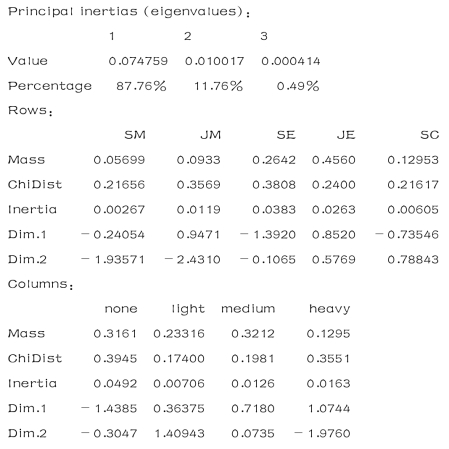Select the heavy Dim.2 value -1.9760
This screenshot has width=449, height=449.
(322, 433)
